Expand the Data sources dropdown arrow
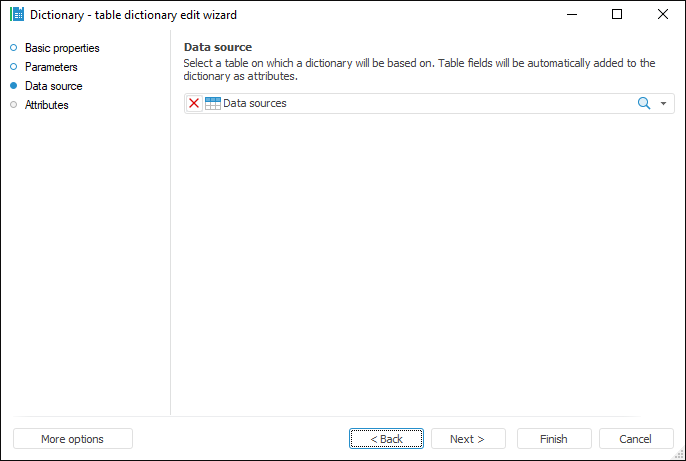 (663, 103)
